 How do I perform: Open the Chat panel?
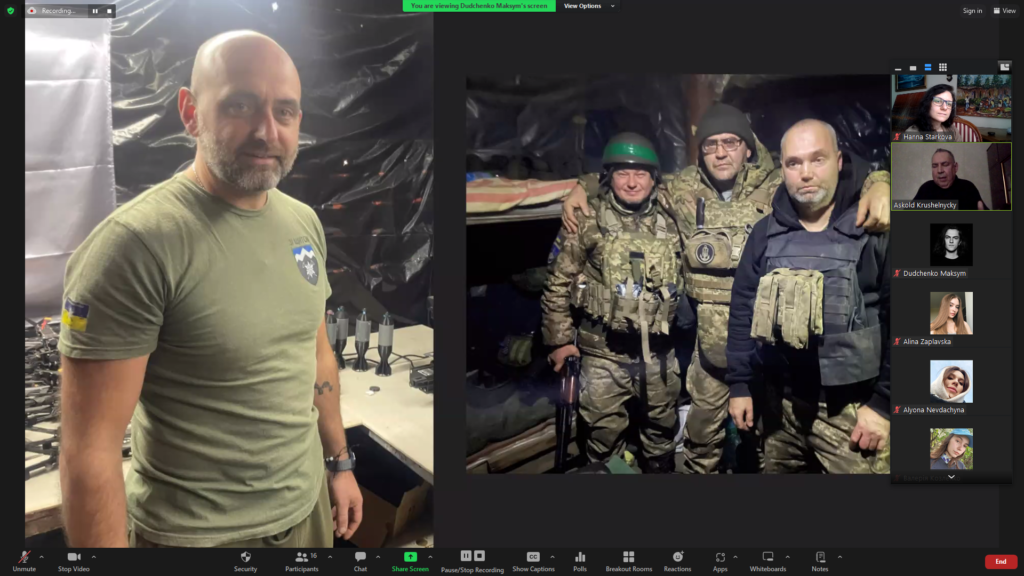360,561
